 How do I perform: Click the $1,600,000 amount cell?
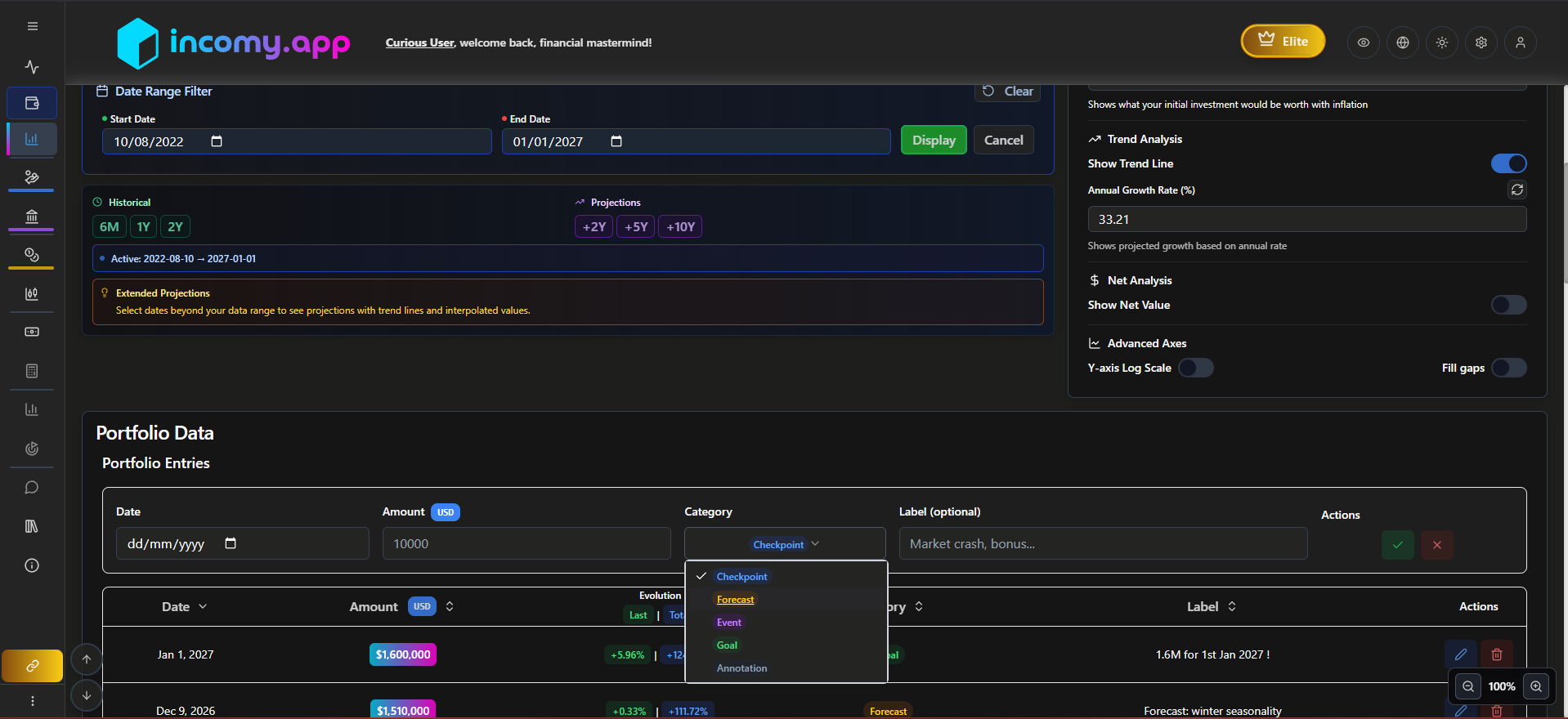[403, 654]
